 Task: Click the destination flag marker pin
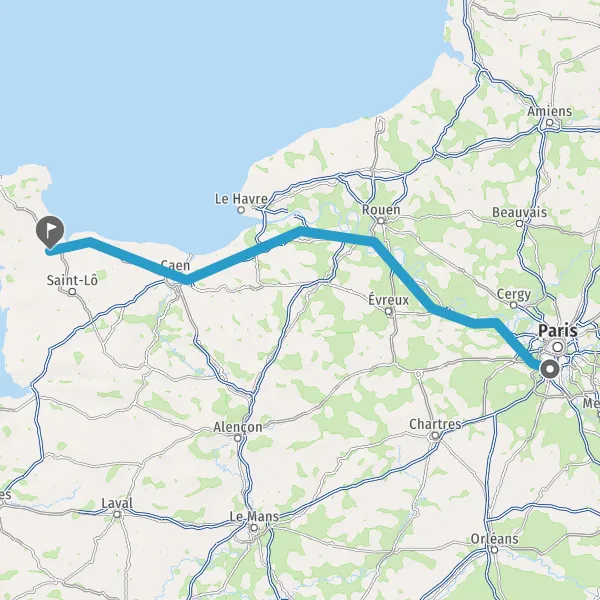click(50, 232)
